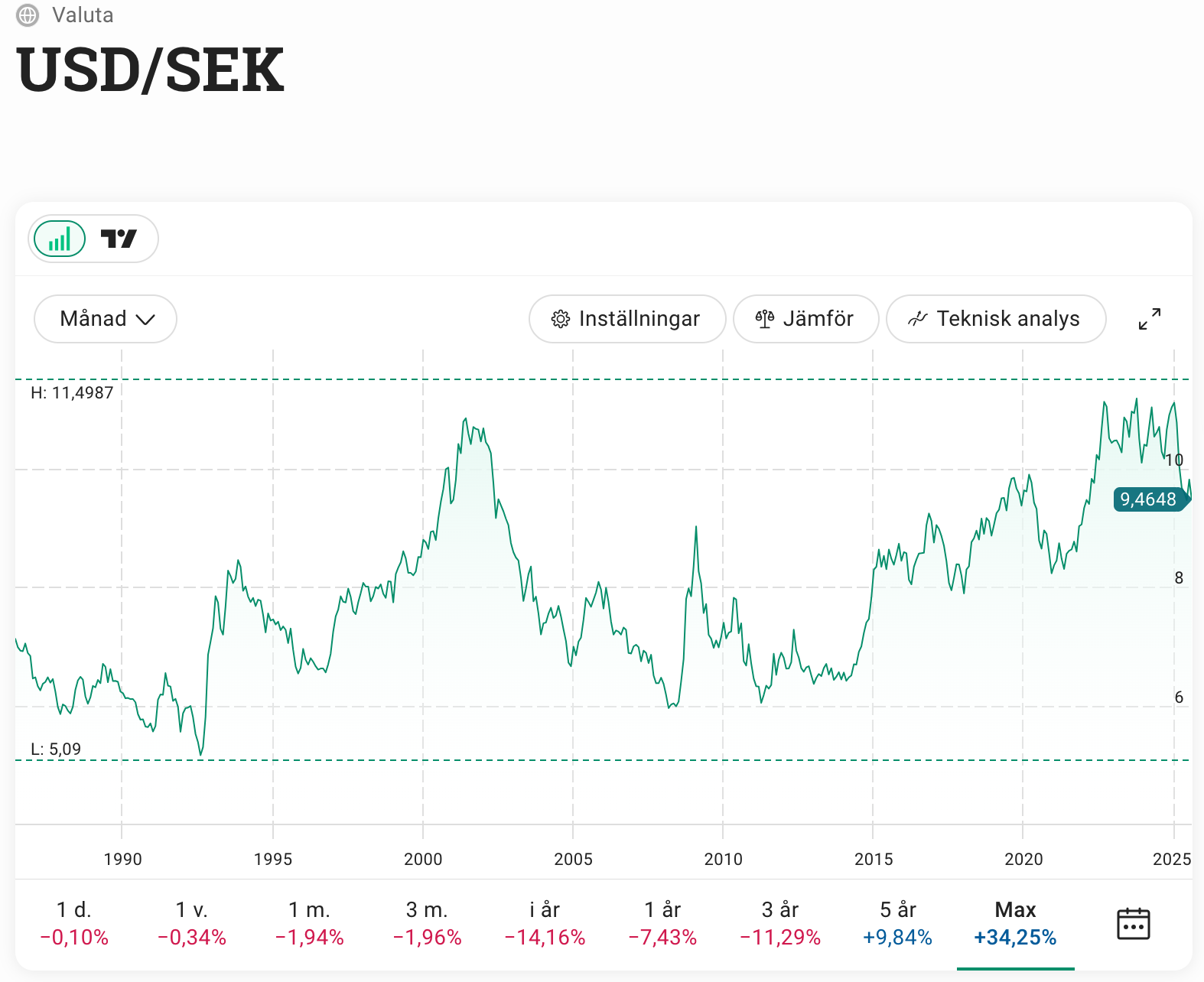Click the Valuta category link
Viewport: 1204px width, 982px height.
coord(83,15)
